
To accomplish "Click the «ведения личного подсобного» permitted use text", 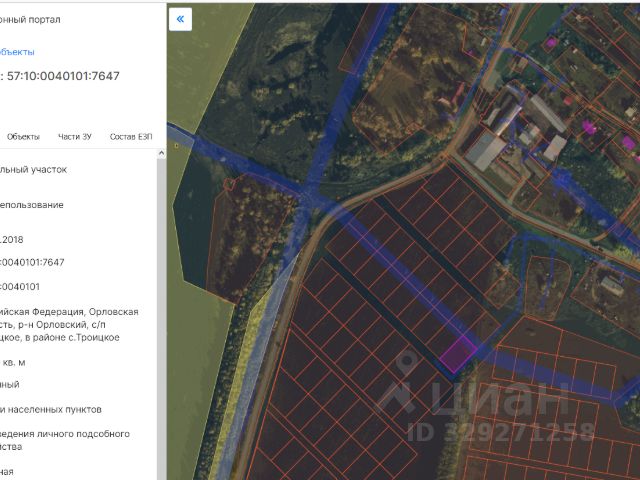I will coord(65,434).
